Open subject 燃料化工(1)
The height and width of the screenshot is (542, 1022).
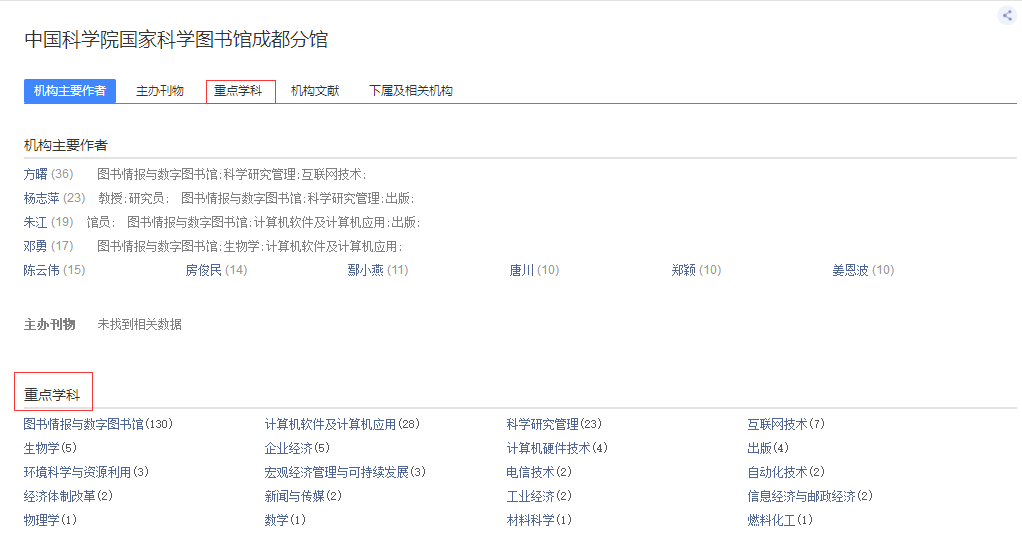point(780,520)
